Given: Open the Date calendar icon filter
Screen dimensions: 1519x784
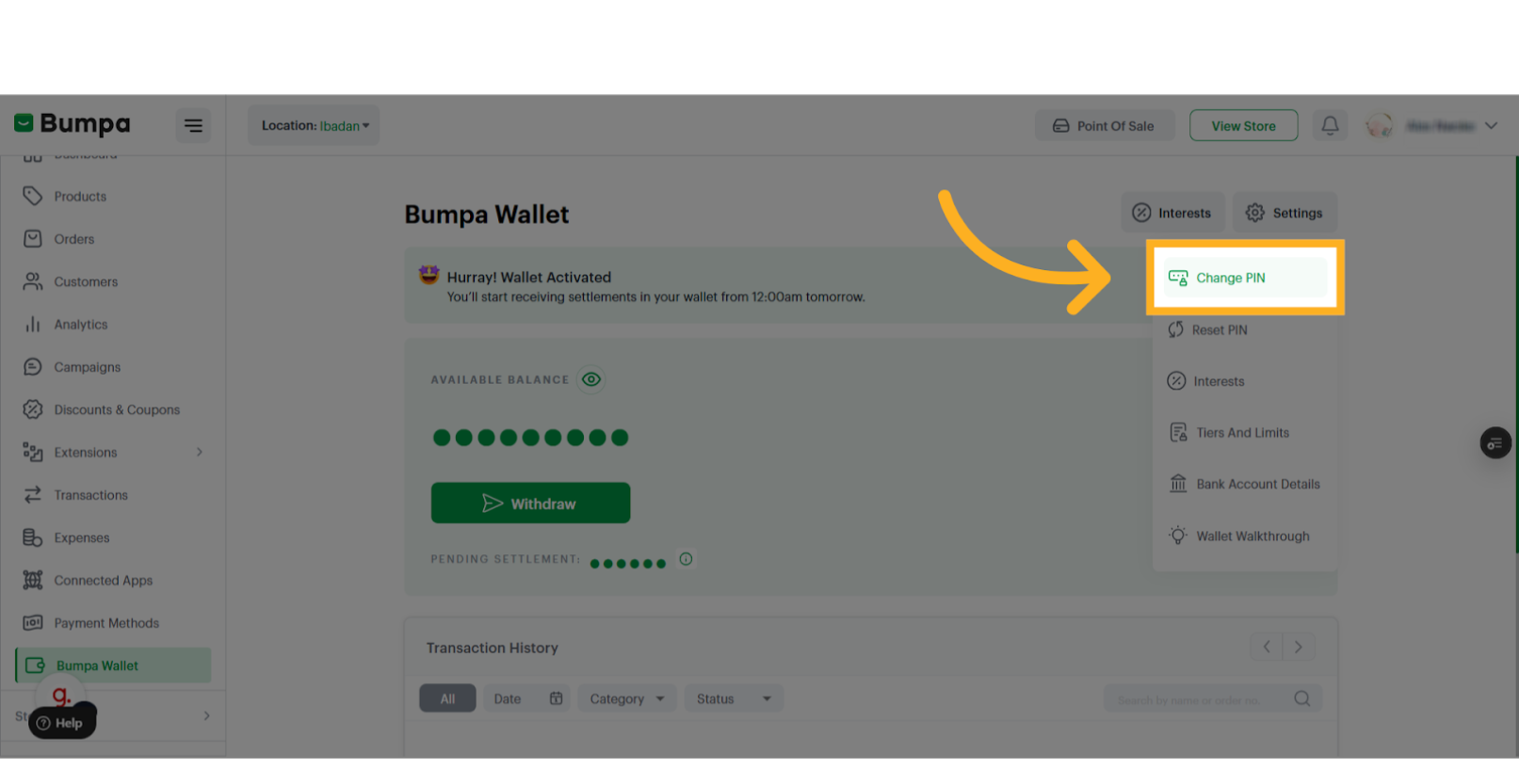Looking at the screenshot, I should click(556, 698).
